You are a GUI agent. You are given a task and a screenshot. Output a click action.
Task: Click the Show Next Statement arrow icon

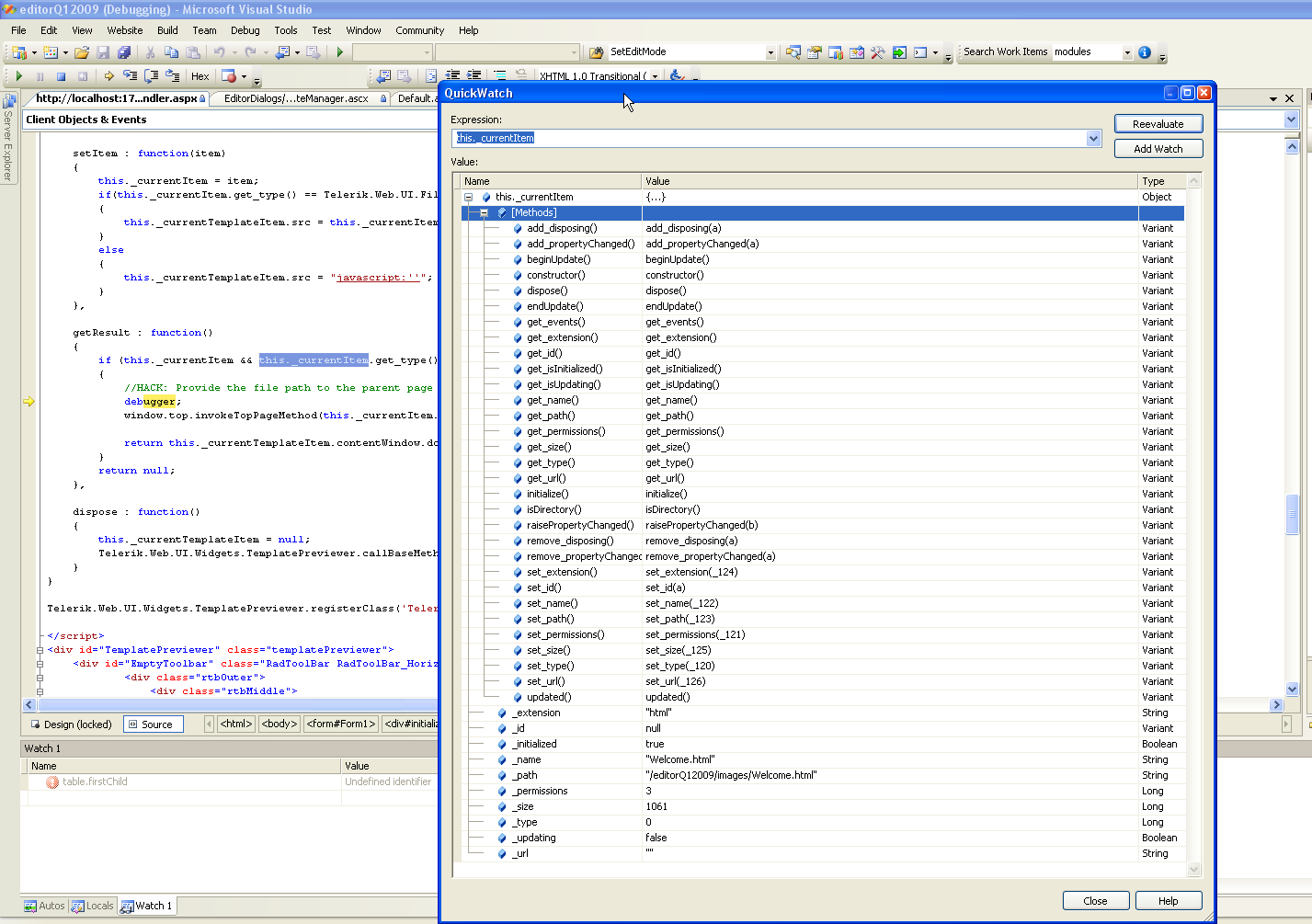(x=108, y=76)
